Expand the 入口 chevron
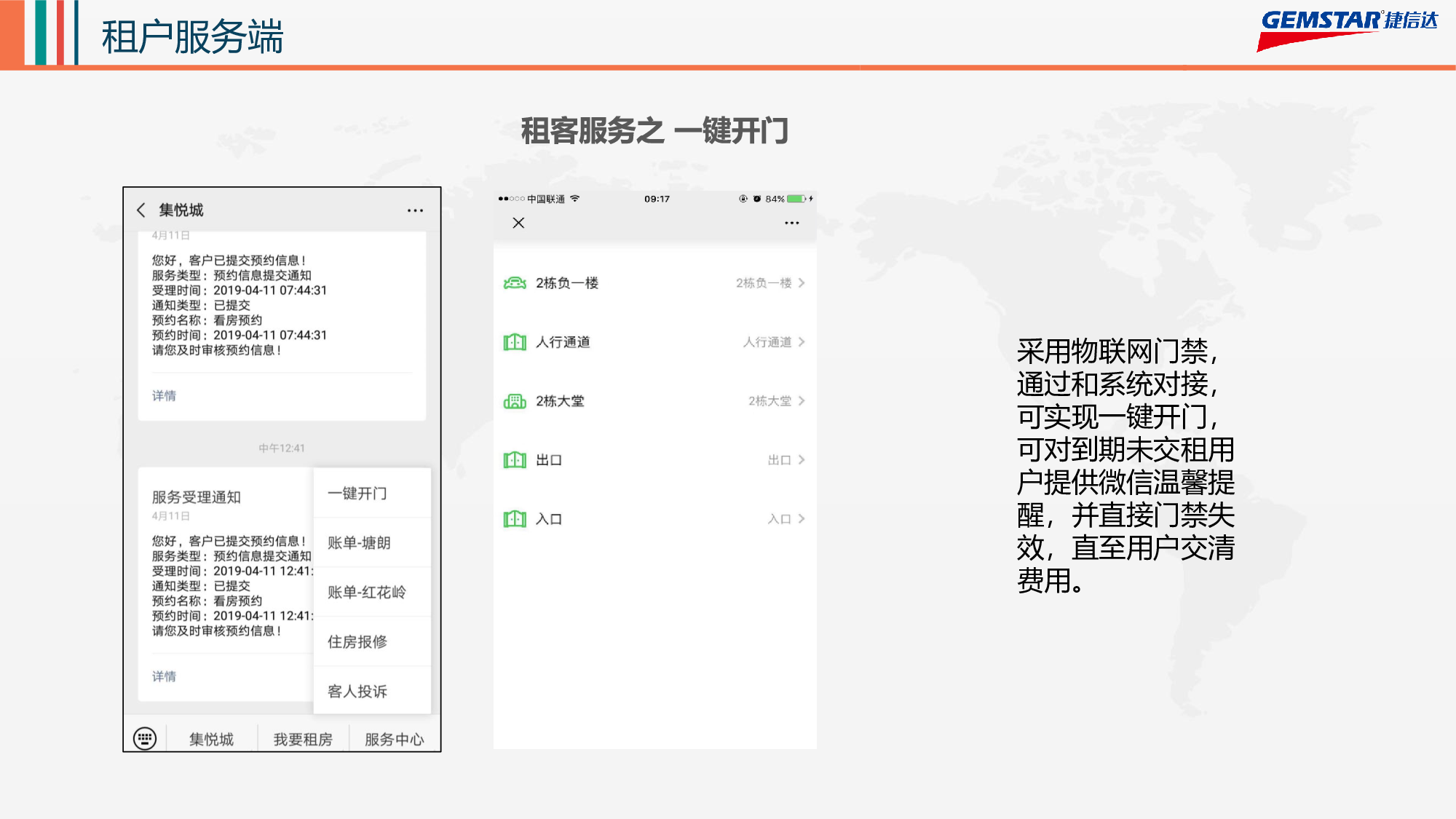This screenshot has width=1456, height=819. click(x=802, y=519)
